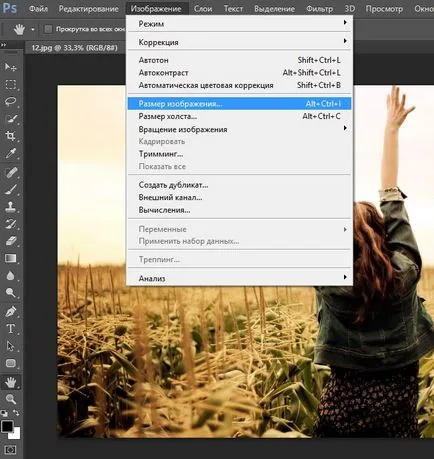Open the Hand tool preset dropdown arrow
This screenshot has height=459, width=434.
(x=33, y=29)
